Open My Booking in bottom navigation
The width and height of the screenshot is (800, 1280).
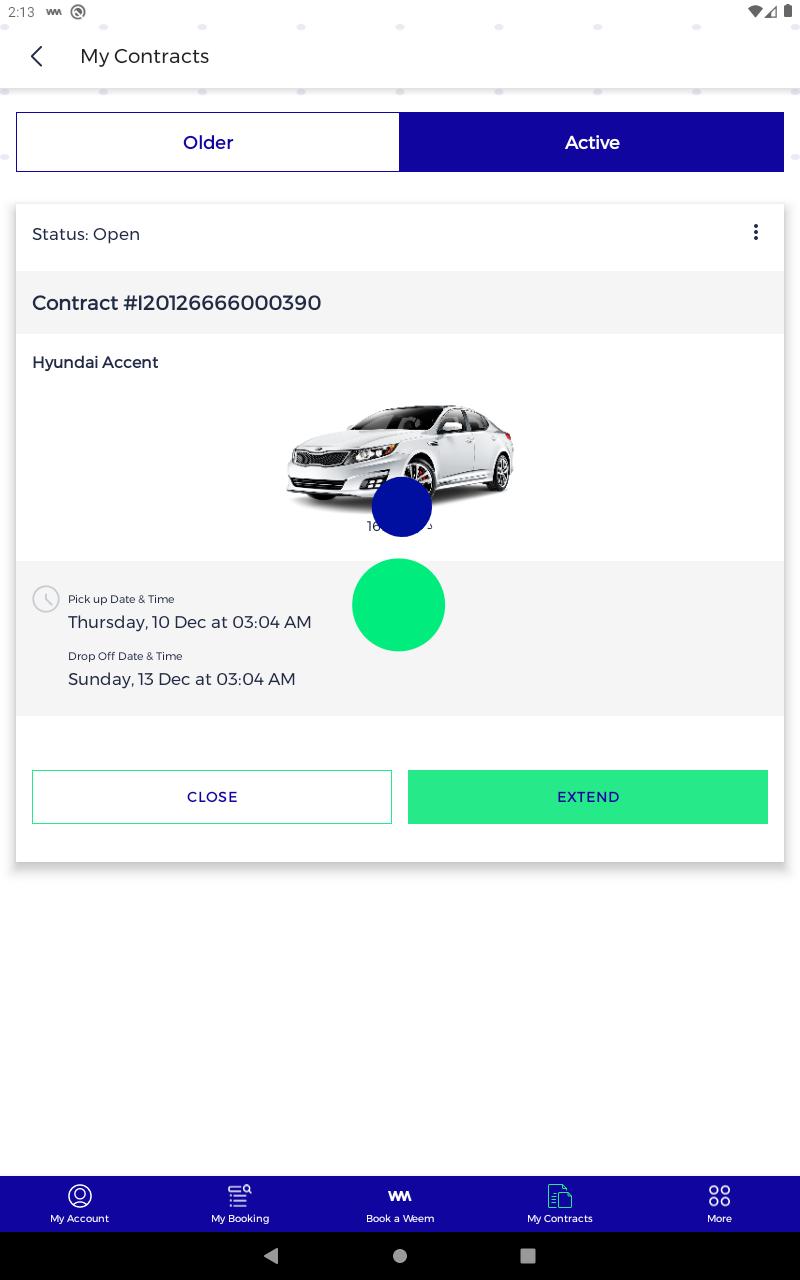click(240, 1203)
